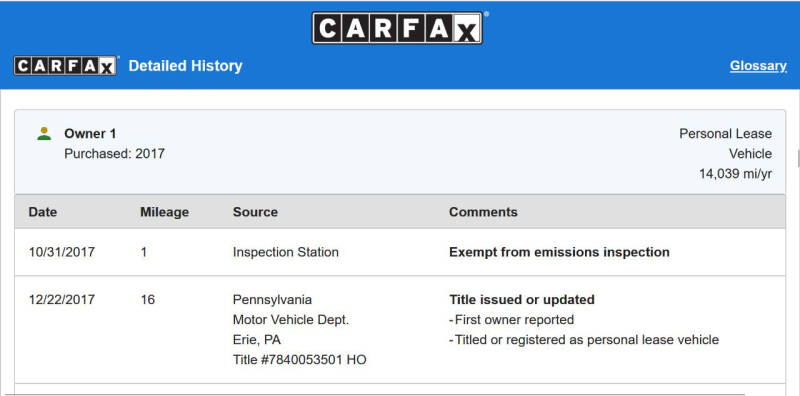Screen dimensions: 800x396
Task: Click the 14,039 mi/yr value
Action: tap(735, 174)
